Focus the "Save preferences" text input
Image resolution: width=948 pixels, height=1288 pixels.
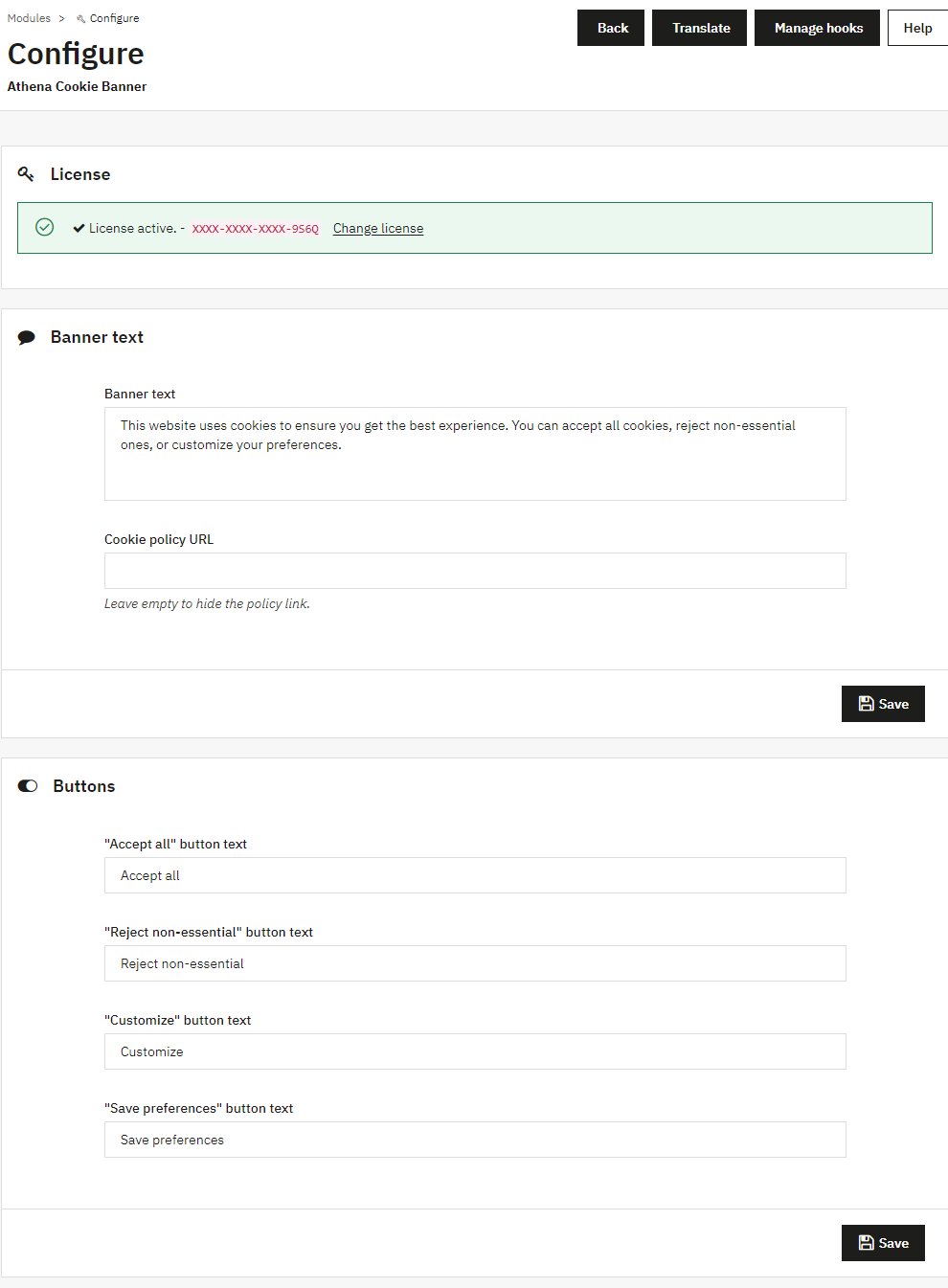pyautogui.click(x=475, y=1140)
